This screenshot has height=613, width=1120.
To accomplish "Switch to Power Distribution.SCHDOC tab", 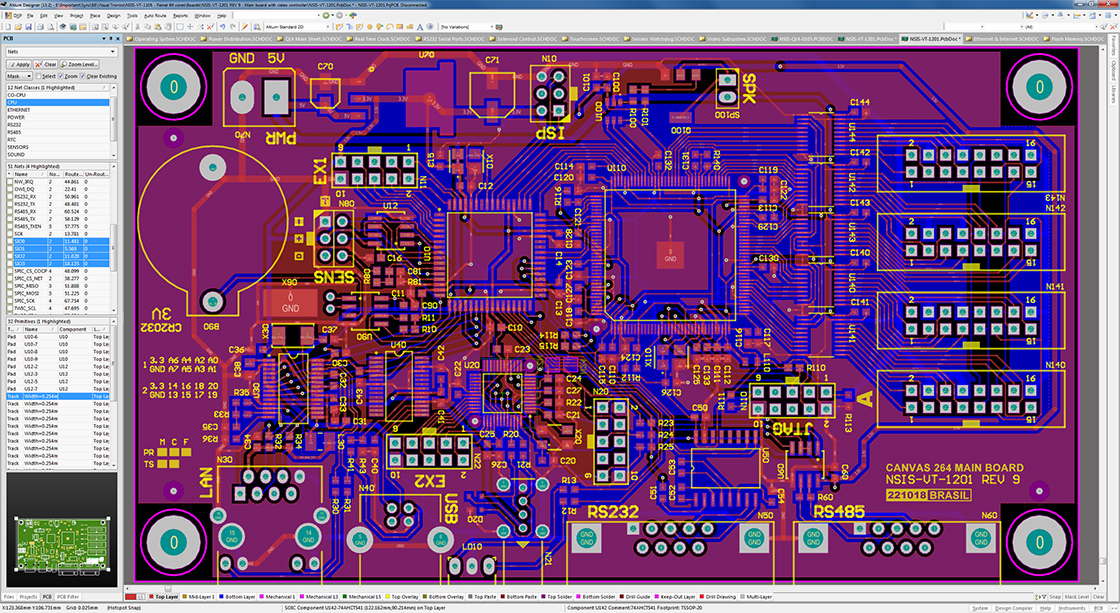I will pyautogui.click(x=236, y=37).
